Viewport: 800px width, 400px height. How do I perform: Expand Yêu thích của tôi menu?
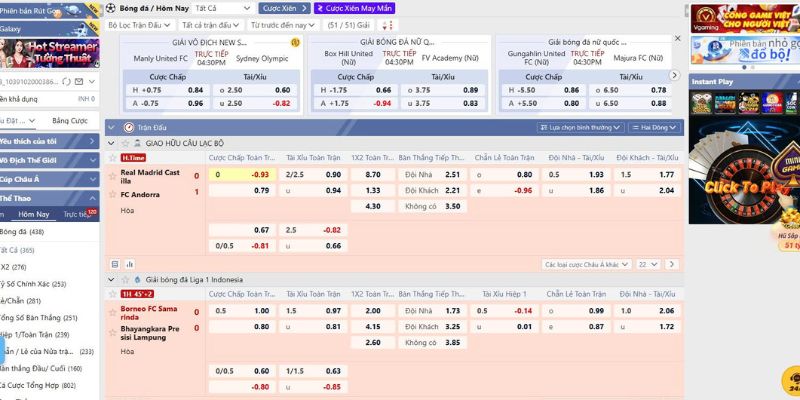pos(49,141)
